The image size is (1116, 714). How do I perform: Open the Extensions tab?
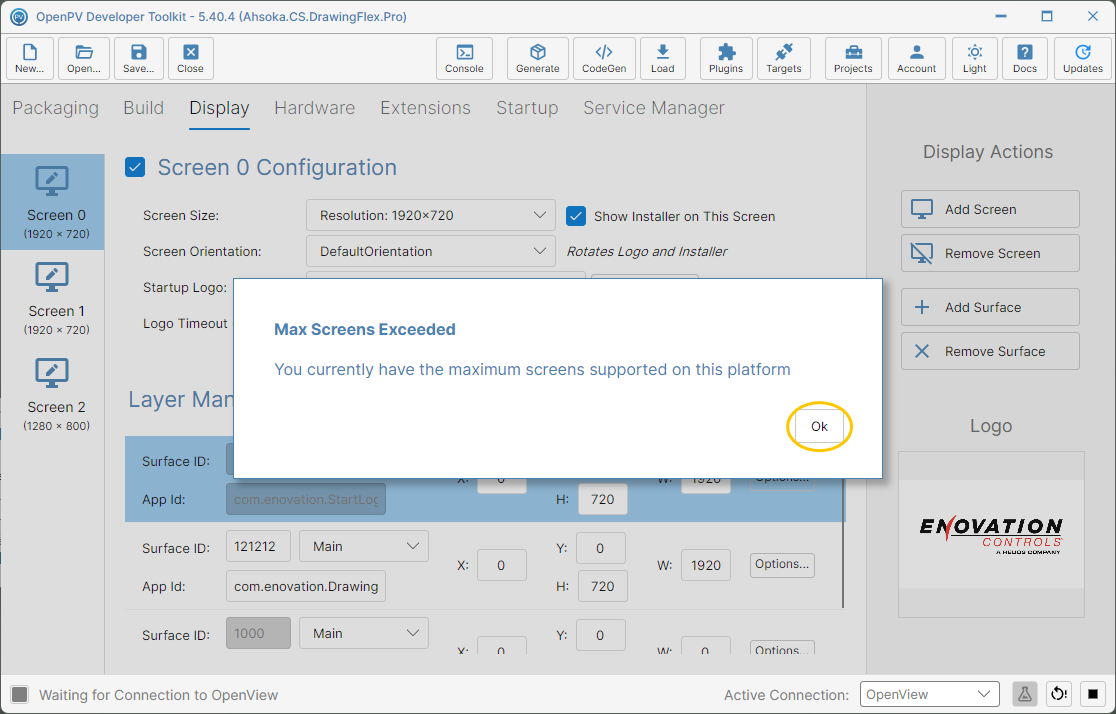point(426,108)
